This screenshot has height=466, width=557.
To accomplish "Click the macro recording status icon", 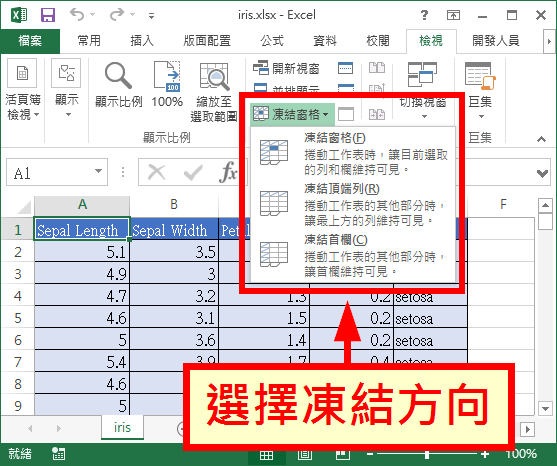I will [58, 454].
